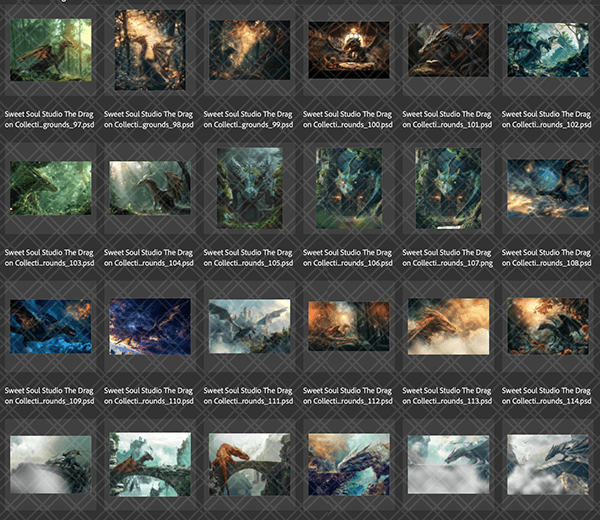The image size is (600, 520).
Task: Highlight the caption text ending rounds_114.psd
Action: [547, 396]
